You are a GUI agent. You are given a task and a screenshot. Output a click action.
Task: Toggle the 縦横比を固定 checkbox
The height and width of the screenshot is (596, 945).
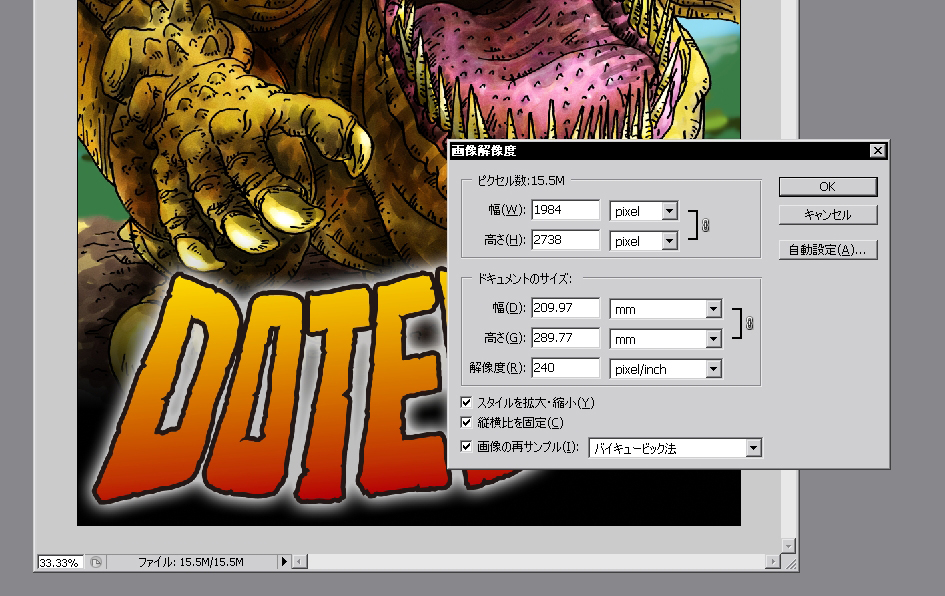(466, 423)
